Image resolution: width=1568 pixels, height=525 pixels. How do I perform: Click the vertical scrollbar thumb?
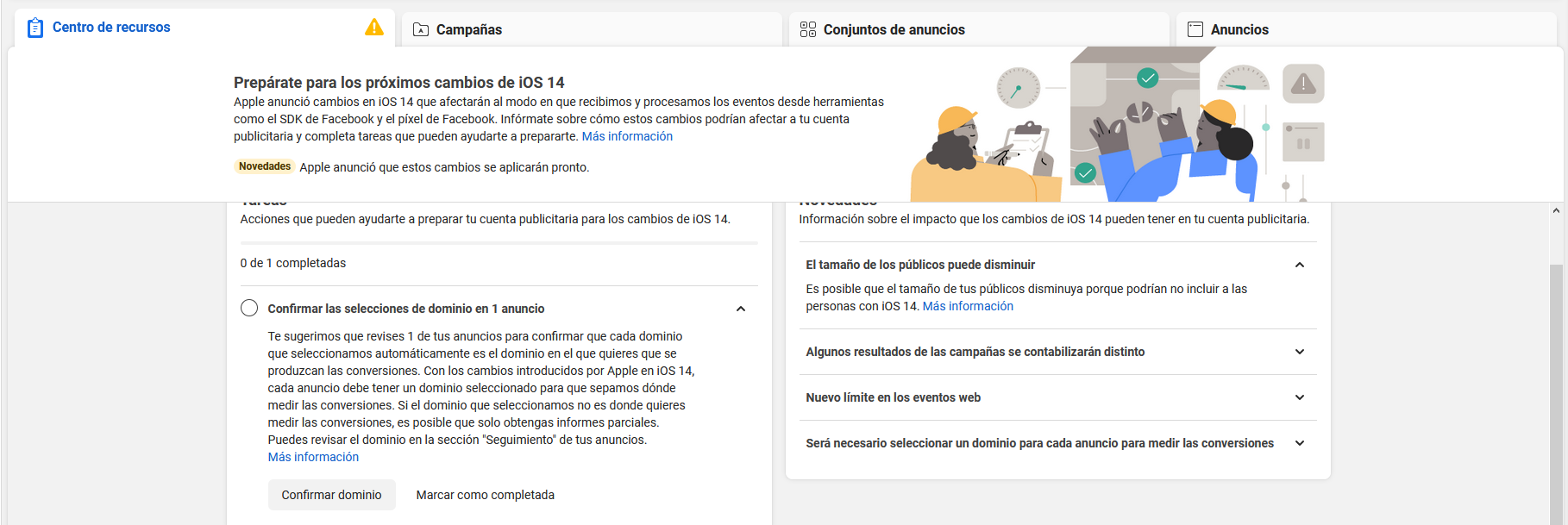pos(1556,393)
